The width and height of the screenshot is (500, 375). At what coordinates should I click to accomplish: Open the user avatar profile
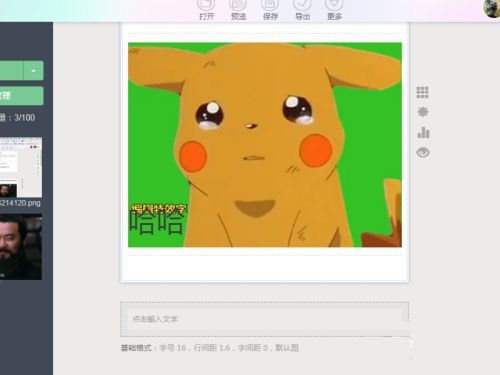[x=492, y=7]
